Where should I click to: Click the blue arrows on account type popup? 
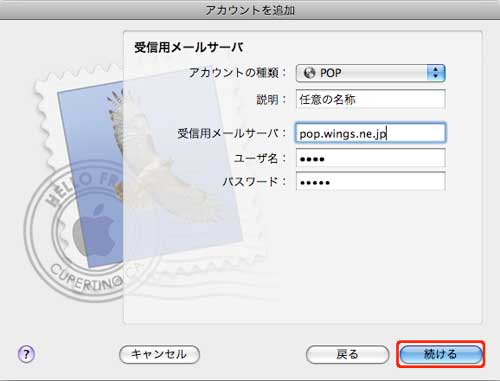click(436, 73)
